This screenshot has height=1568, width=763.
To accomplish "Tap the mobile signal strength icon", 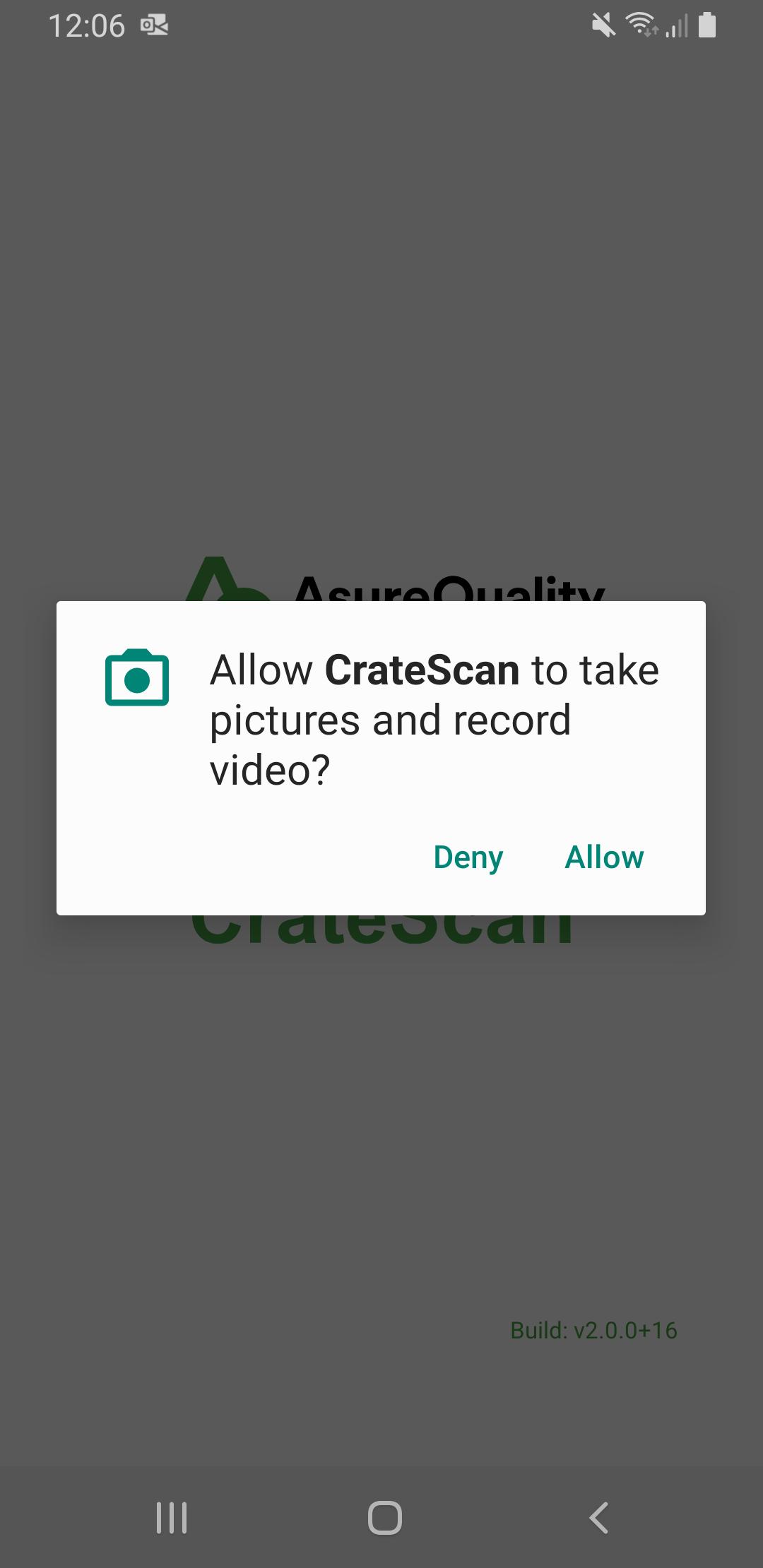I will [677, 26].
